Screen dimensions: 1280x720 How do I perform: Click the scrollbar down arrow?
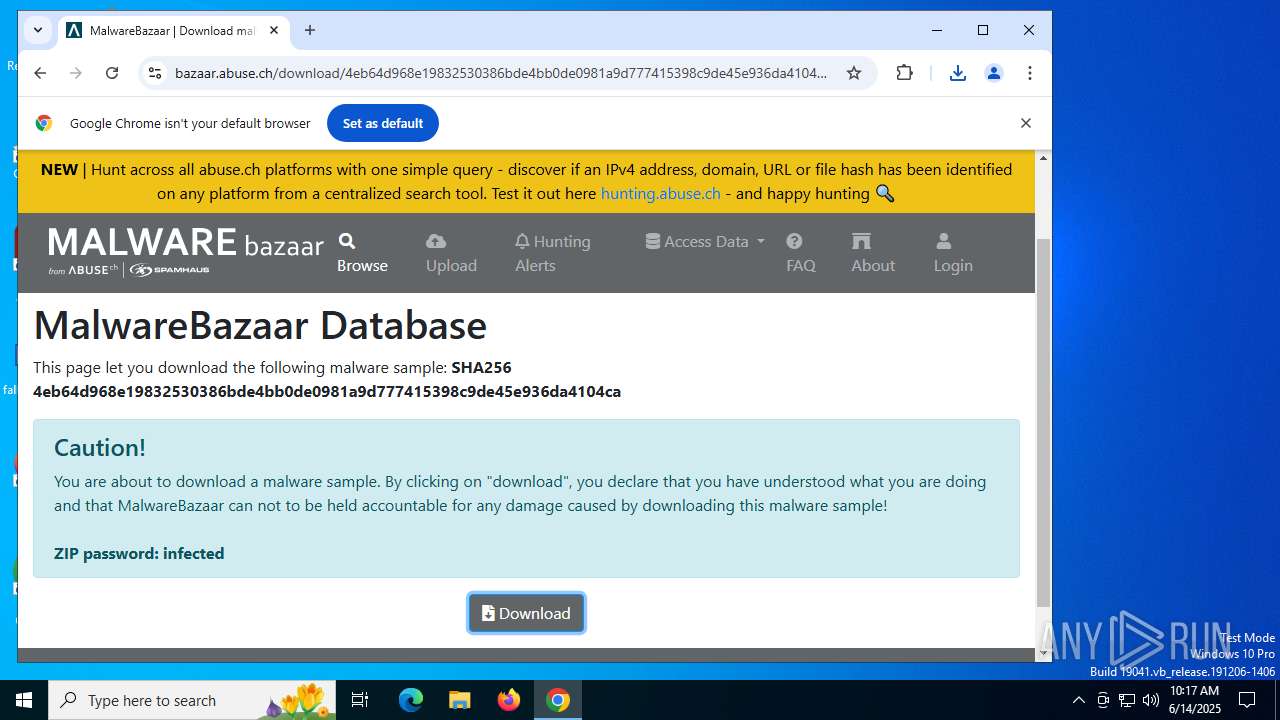(x=1043, y=653)
